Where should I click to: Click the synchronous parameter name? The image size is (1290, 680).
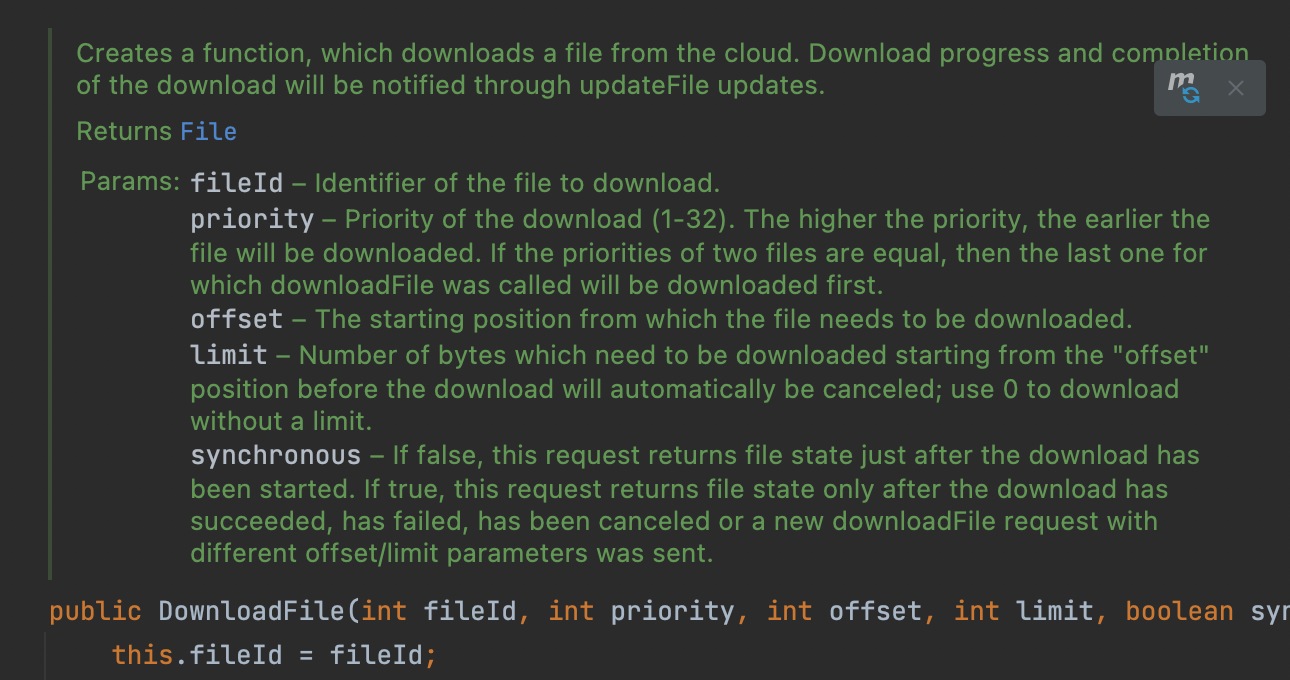coord(276,455)
